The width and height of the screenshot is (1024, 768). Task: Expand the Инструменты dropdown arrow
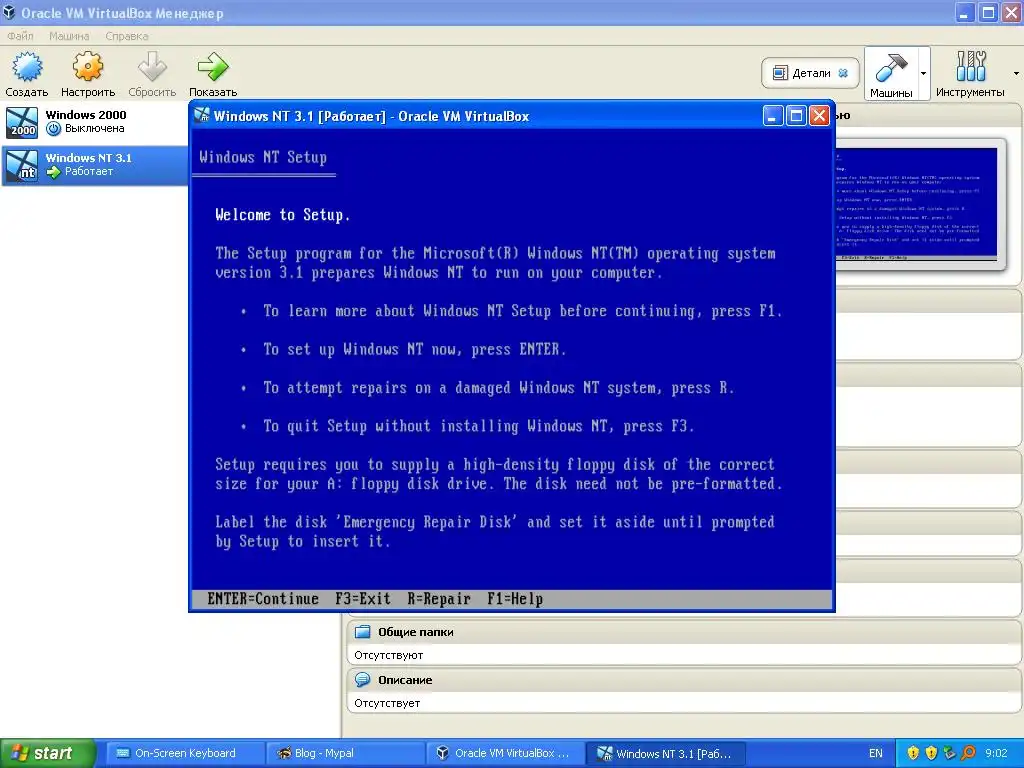[1016, 73]
